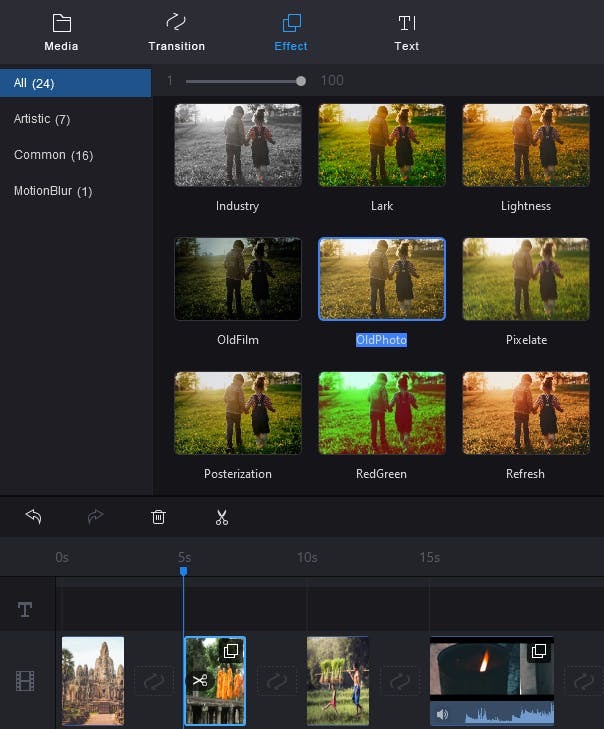Viewport: 604px width, 729px height.
Task: Apply the Posterization effect thumbnail
Action: pyautogui.click(x=238, y=413)
